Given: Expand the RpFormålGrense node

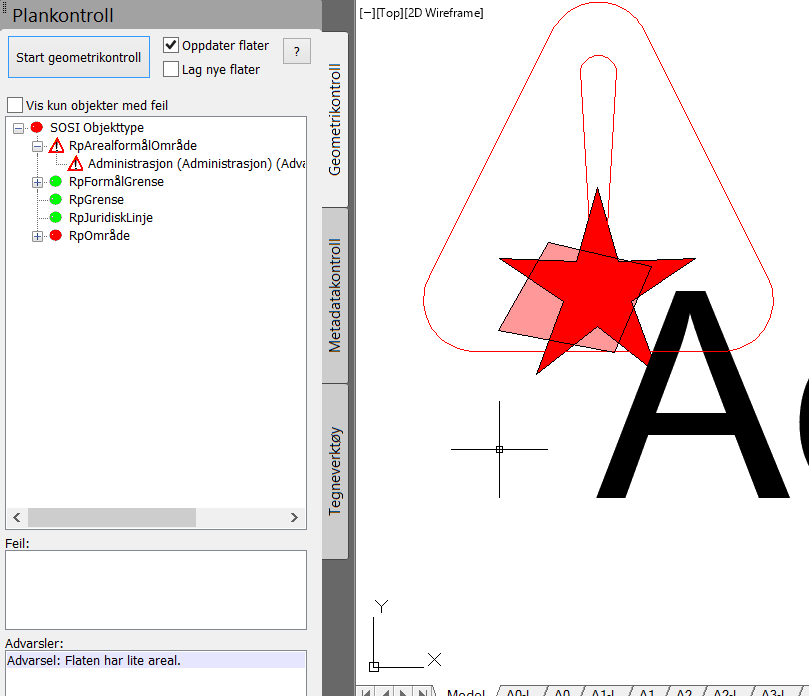Looking at the screenshot, I should (x=37, y=182).
